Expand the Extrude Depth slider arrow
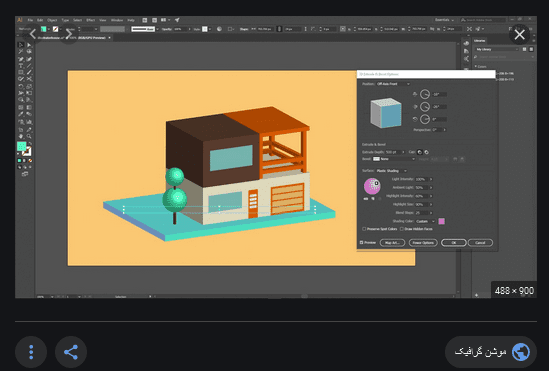The width and height of the screenshot is (549, 371). point(403,152)
